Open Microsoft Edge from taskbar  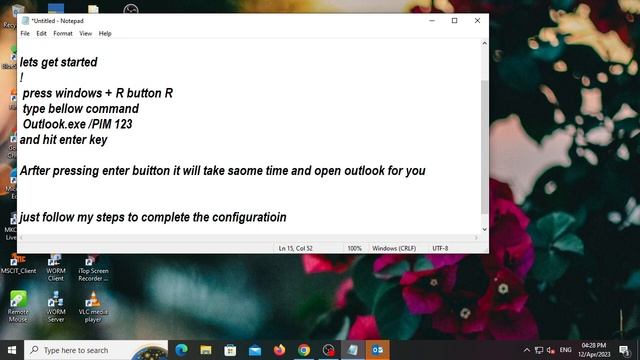pos(181,350)
